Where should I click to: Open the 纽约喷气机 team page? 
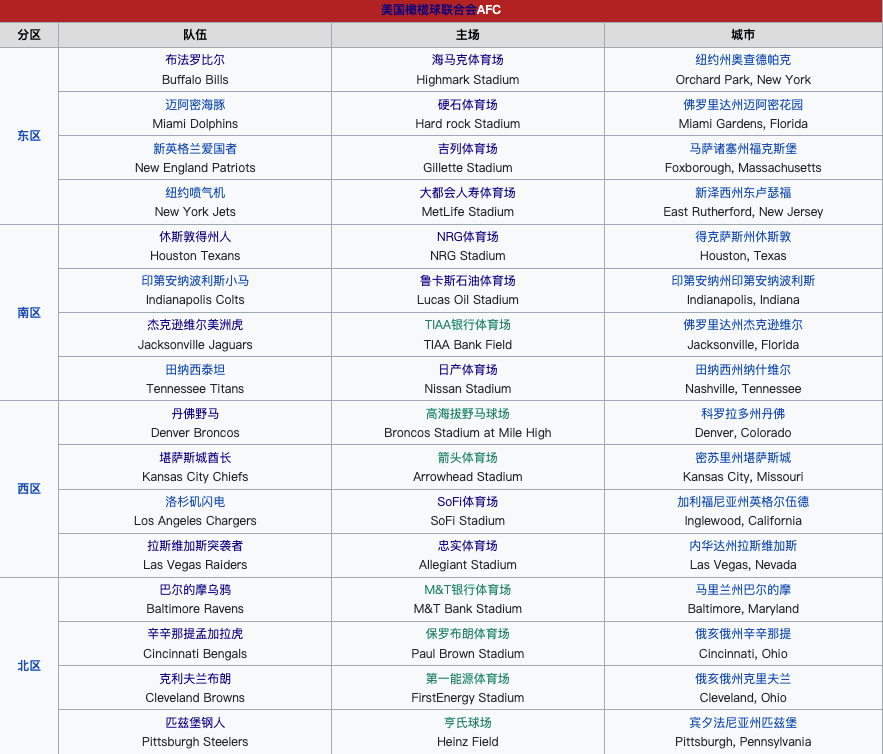[x=195, y=193]
